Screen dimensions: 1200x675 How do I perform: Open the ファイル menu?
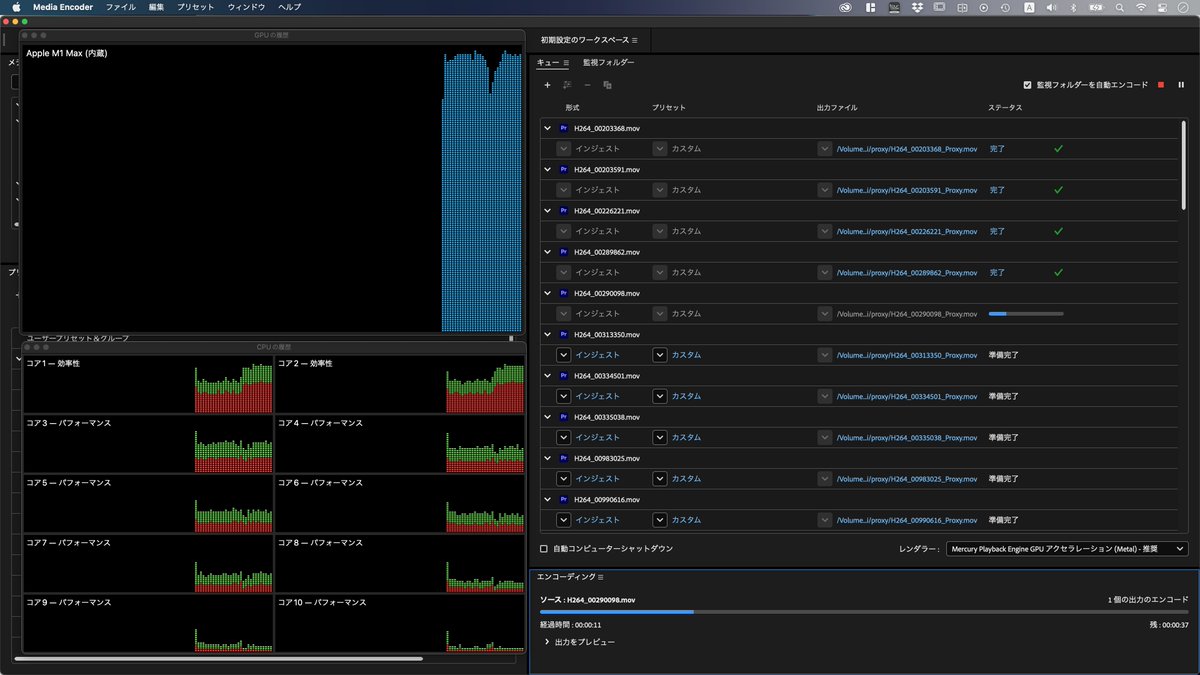[x=120, y=7]
